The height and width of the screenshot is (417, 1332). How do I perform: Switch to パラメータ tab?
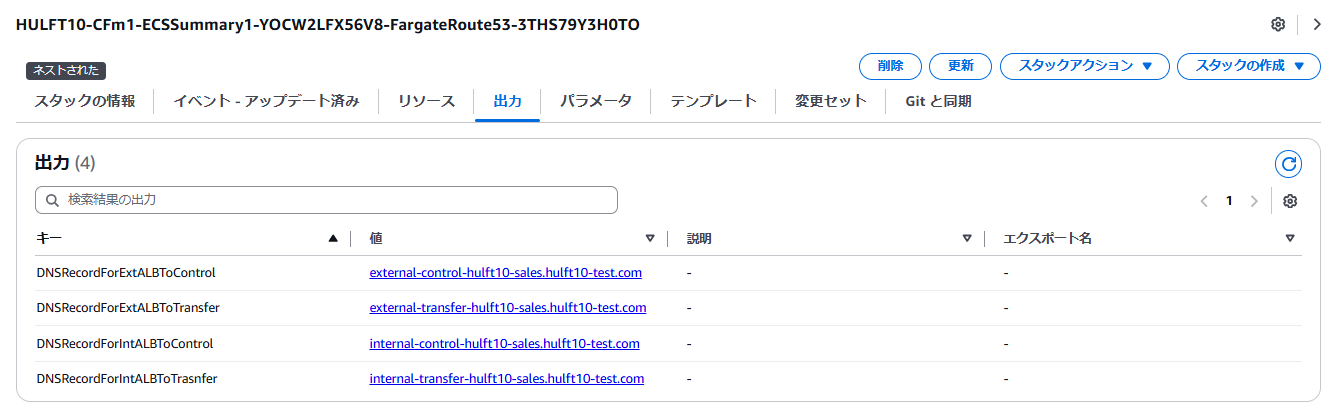point(595,101)
